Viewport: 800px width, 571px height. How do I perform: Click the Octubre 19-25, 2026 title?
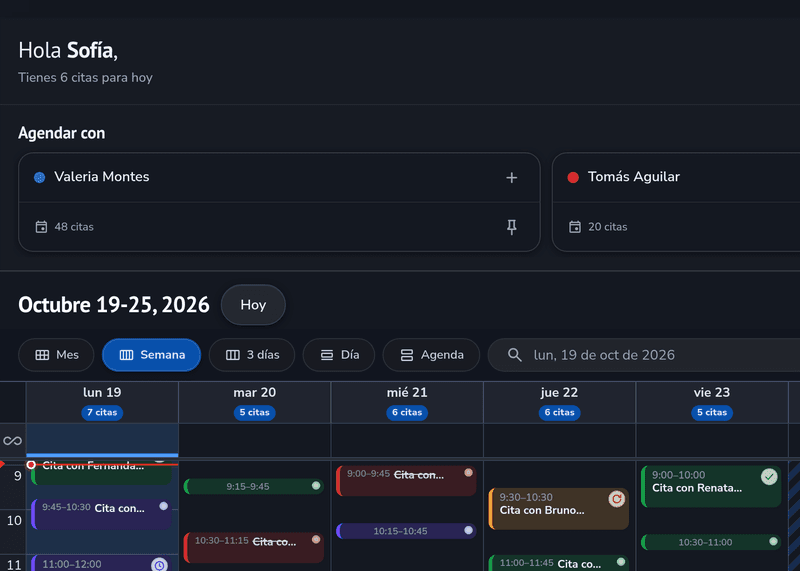[x=114, y=305]
